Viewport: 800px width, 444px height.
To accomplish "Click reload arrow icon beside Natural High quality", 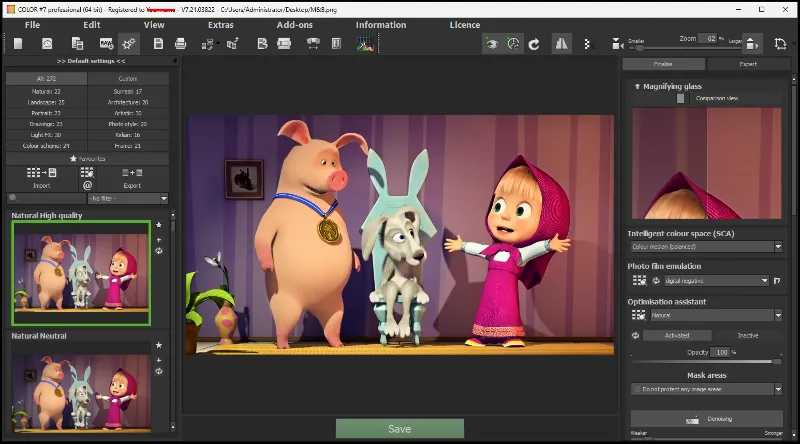I will pos(159,251).
